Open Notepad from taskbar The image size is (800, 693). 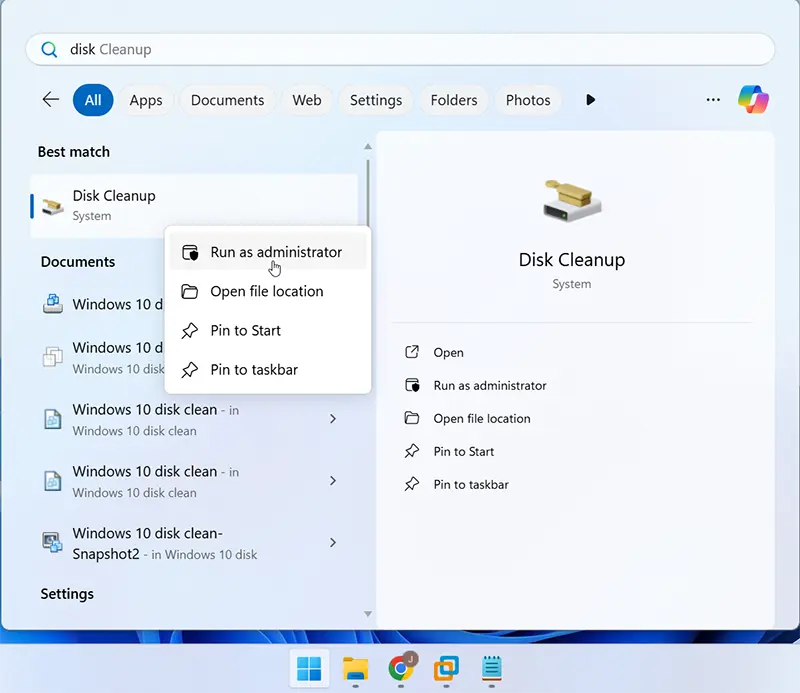[492, 669]
